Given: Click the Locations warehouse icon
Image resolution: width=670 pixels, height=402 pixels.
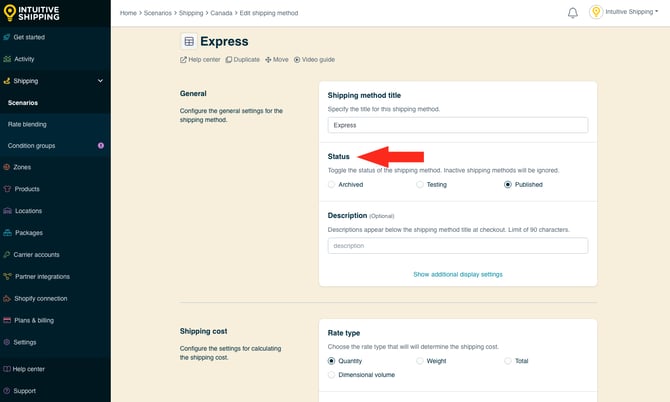Looking at the screenshot, I should 7,211.
